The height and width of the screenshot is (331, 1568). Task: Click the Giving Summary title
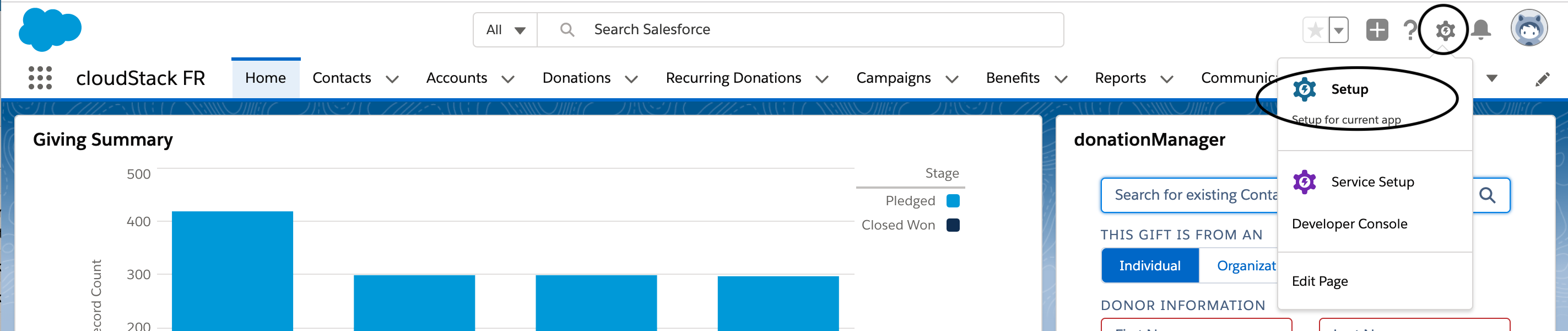(x=103, y=140)
